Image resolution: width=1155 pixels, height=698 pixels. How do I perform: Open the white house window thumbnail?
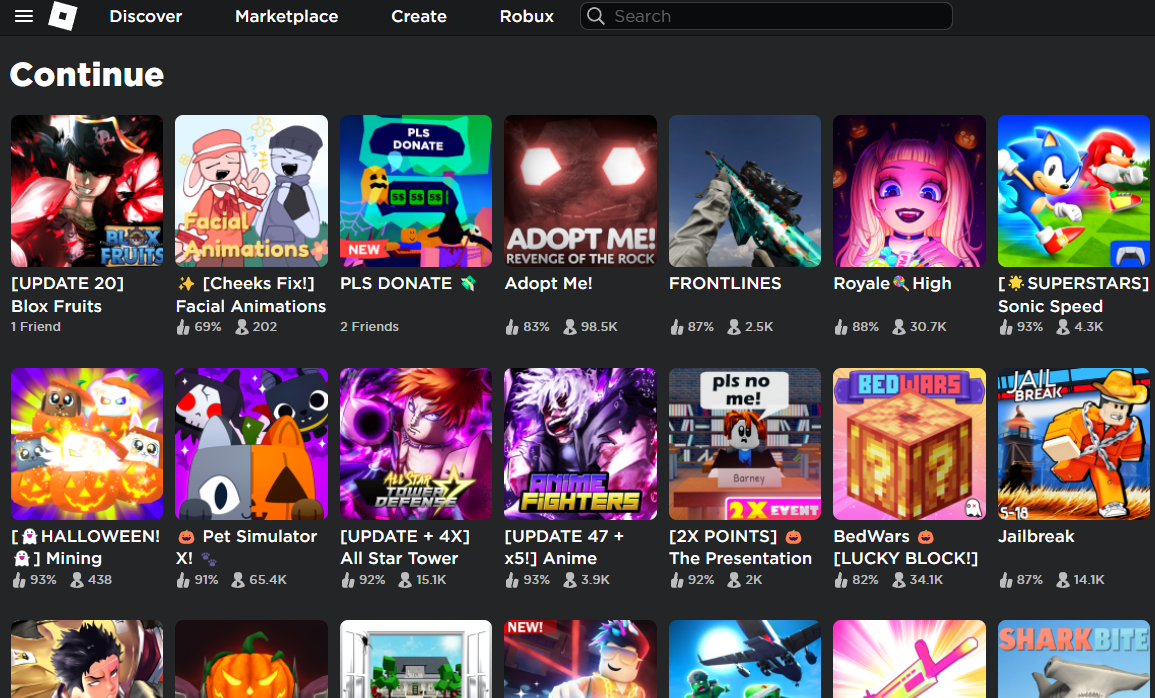(x=416, y=659)
